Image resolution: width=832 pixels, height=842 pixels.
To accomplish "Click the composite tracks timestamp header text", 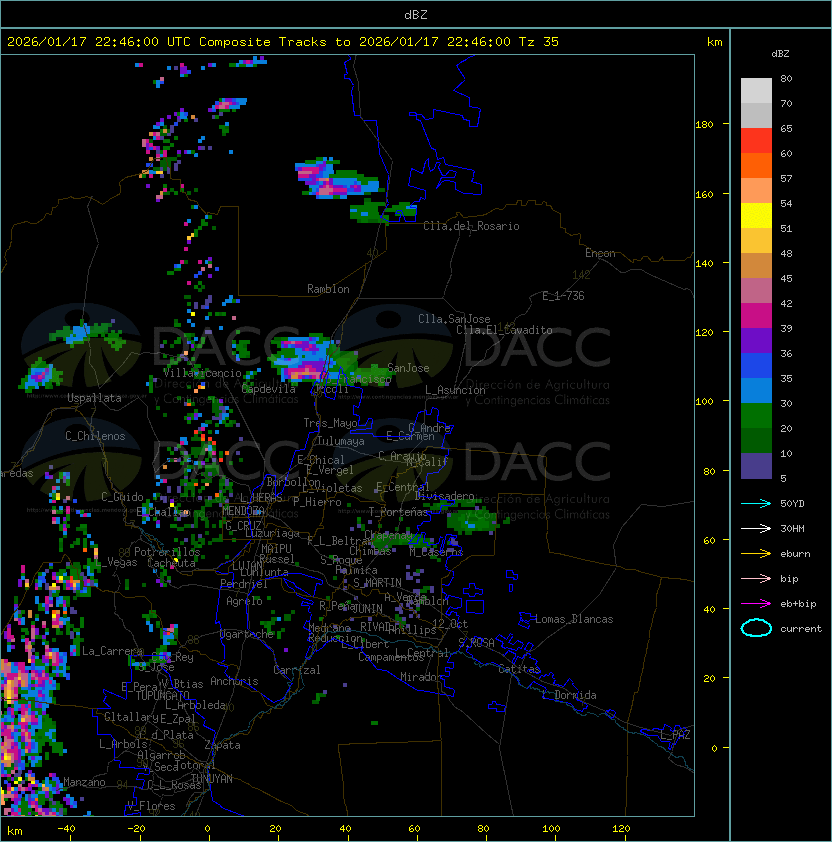I will coord(283,42).
